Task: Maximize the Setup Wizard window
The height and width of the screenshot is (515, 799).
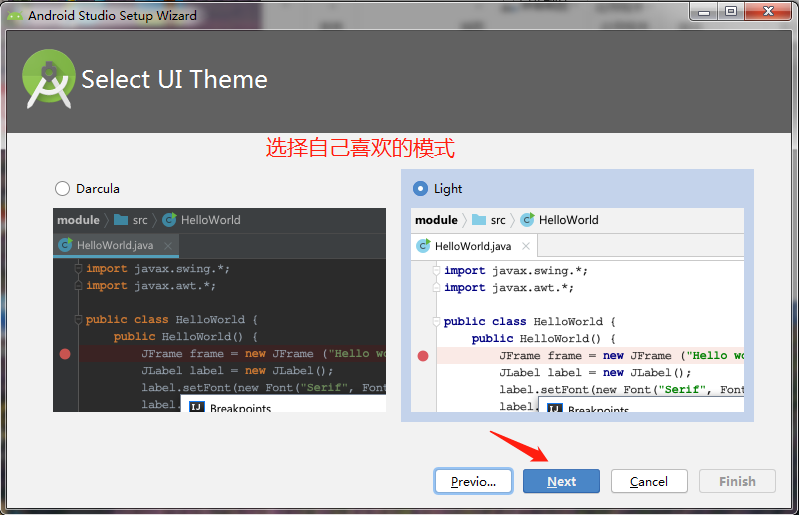Action: coord(731,12)
